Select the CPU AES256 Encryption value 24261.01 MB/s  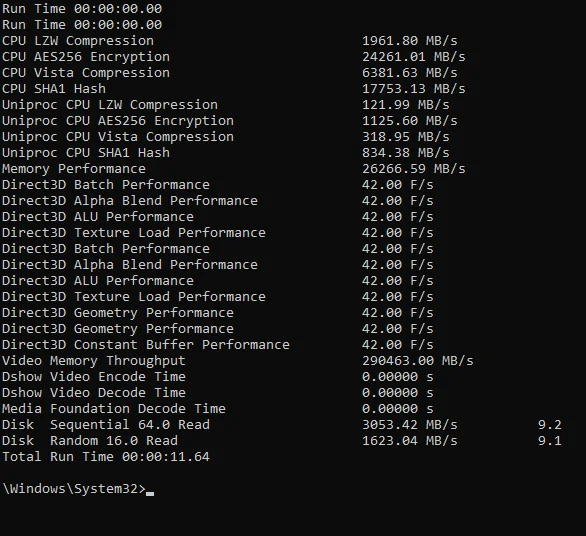tap(414, 56)
